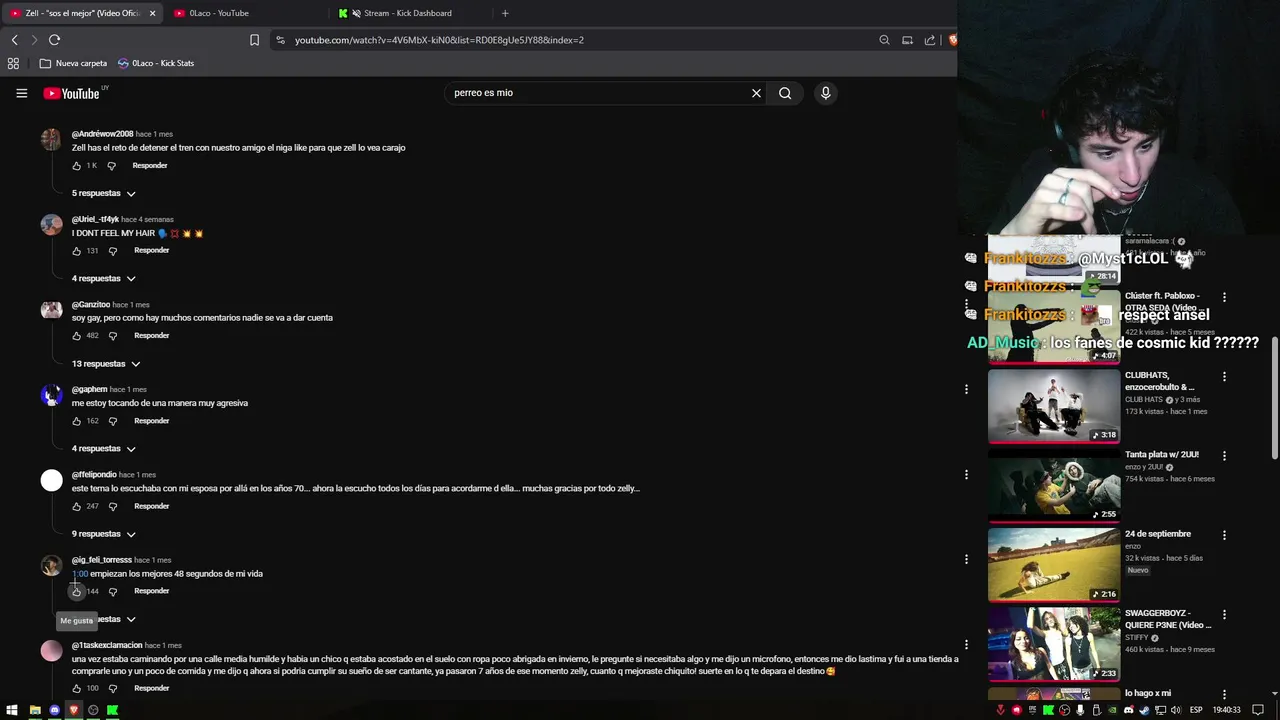
Task: Open action menu for @ffelipondio's comment
Action: click(966, 474)
